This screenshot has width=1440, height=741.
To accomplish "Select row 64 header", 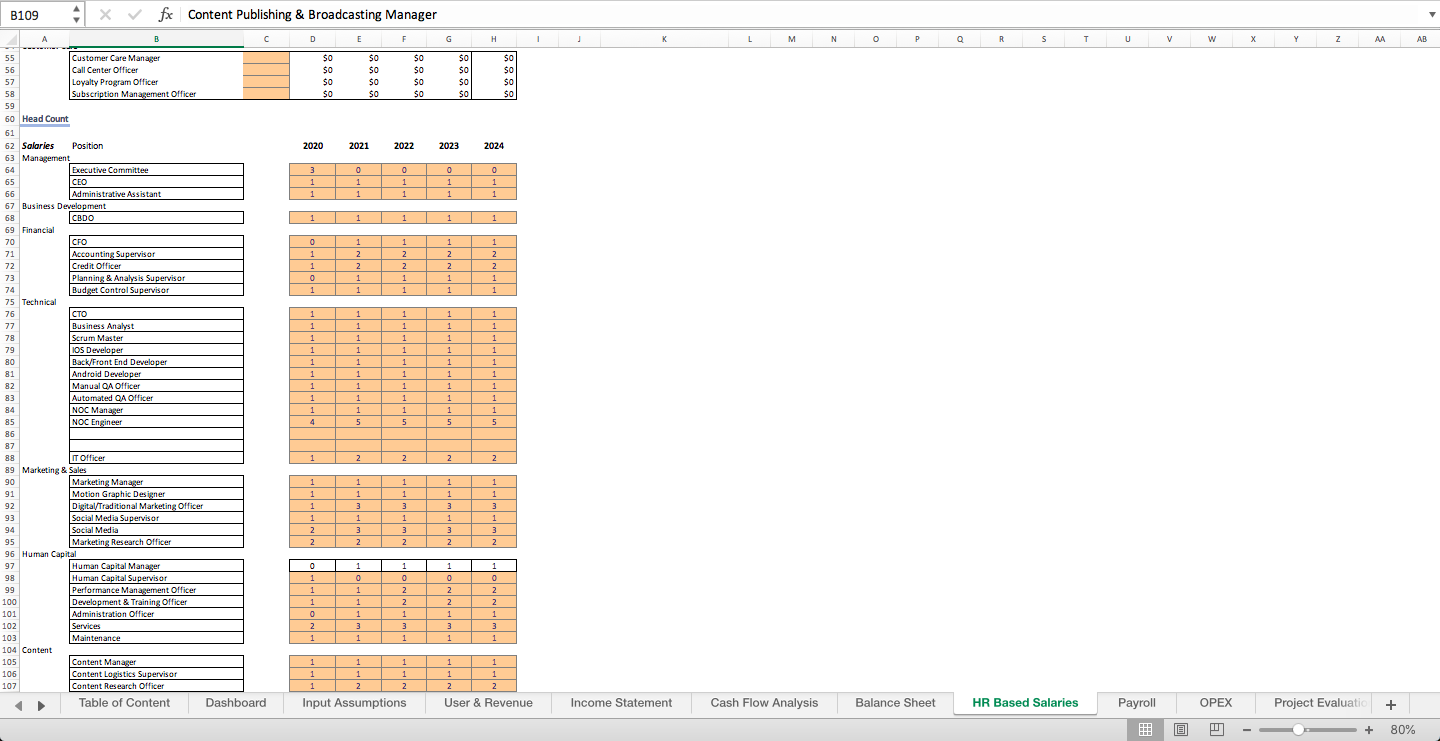I will (10, 170).
